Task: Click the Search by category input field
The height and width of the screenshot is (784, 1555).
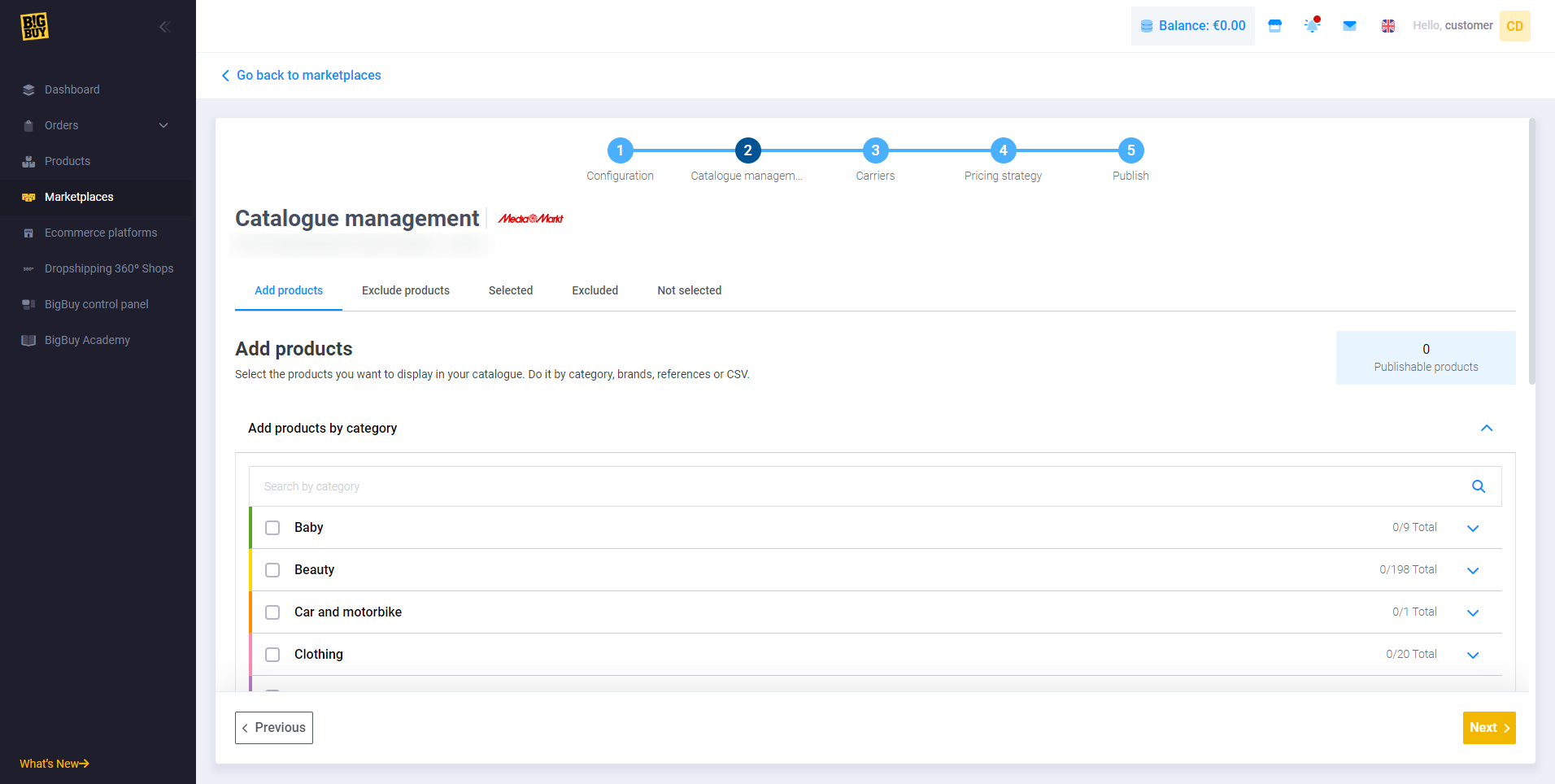Action: pyautogui.click(x=854, y=486)
